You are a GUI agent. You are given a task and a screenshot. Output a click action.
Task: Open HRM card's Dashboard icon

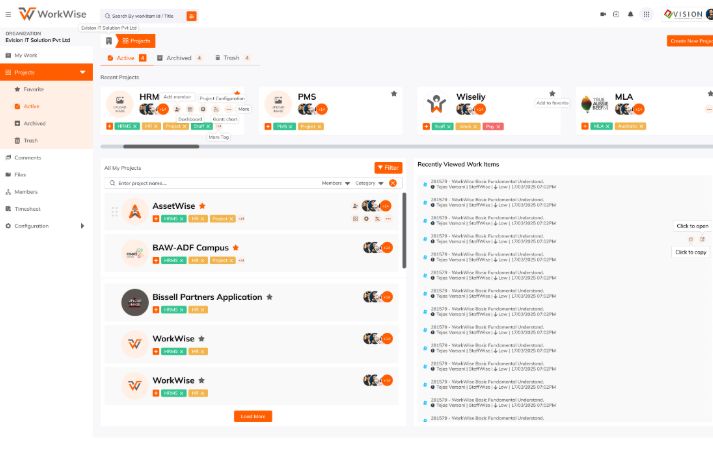(x=190, y=109)
